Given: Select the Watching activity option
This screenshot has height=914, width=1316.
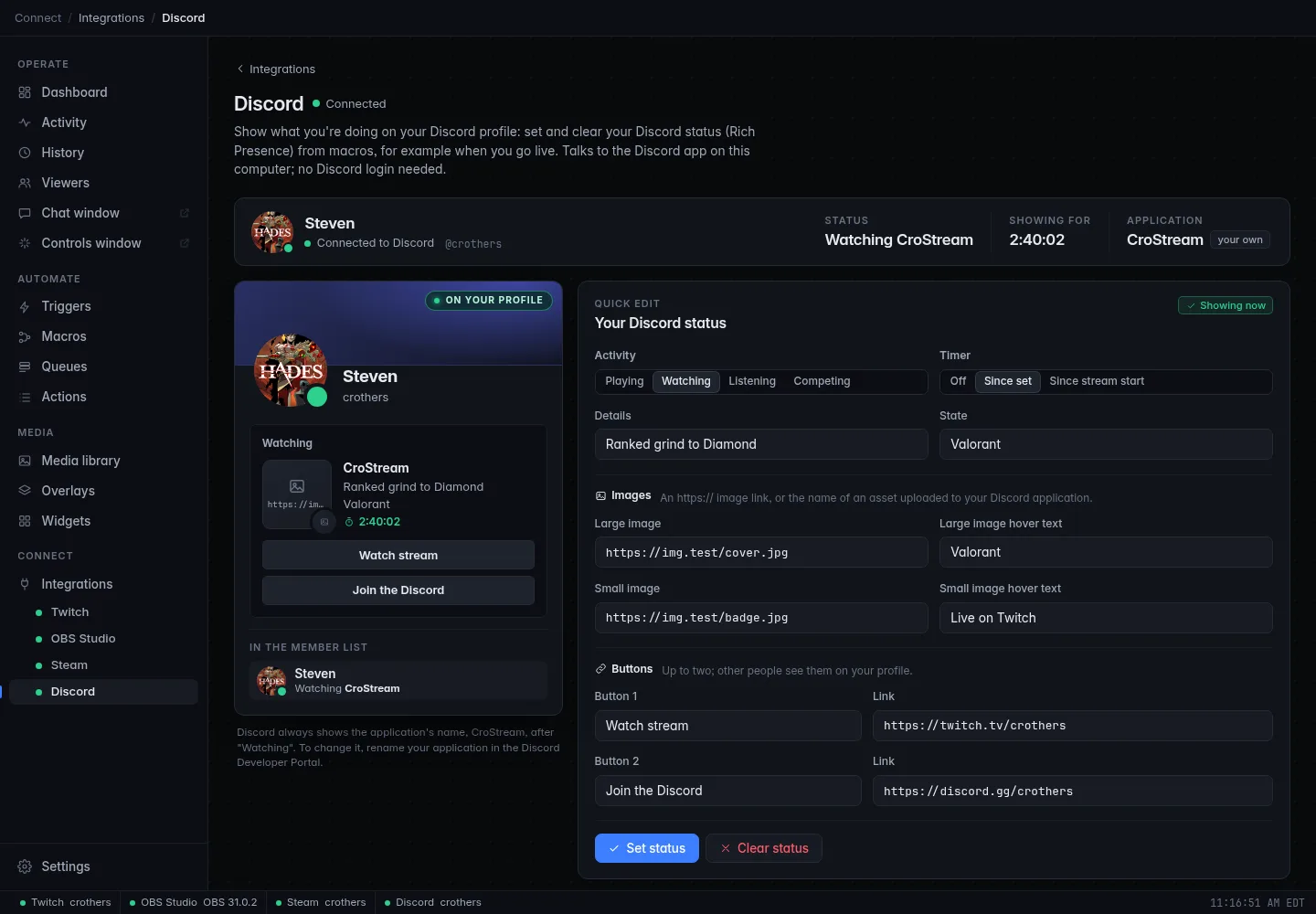Looking at the screenshot, I should pos(686,381).
